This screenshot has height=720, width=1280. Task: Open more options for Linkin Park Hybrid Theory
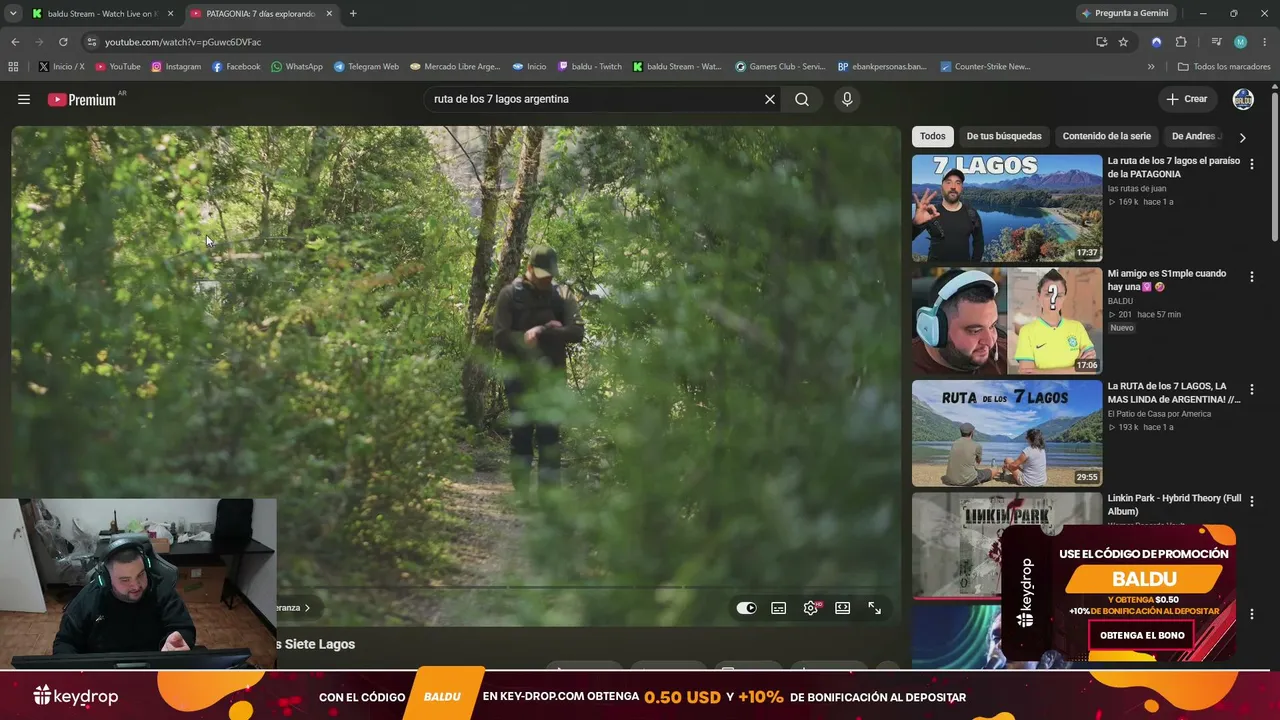click(x=1252, y=503)
